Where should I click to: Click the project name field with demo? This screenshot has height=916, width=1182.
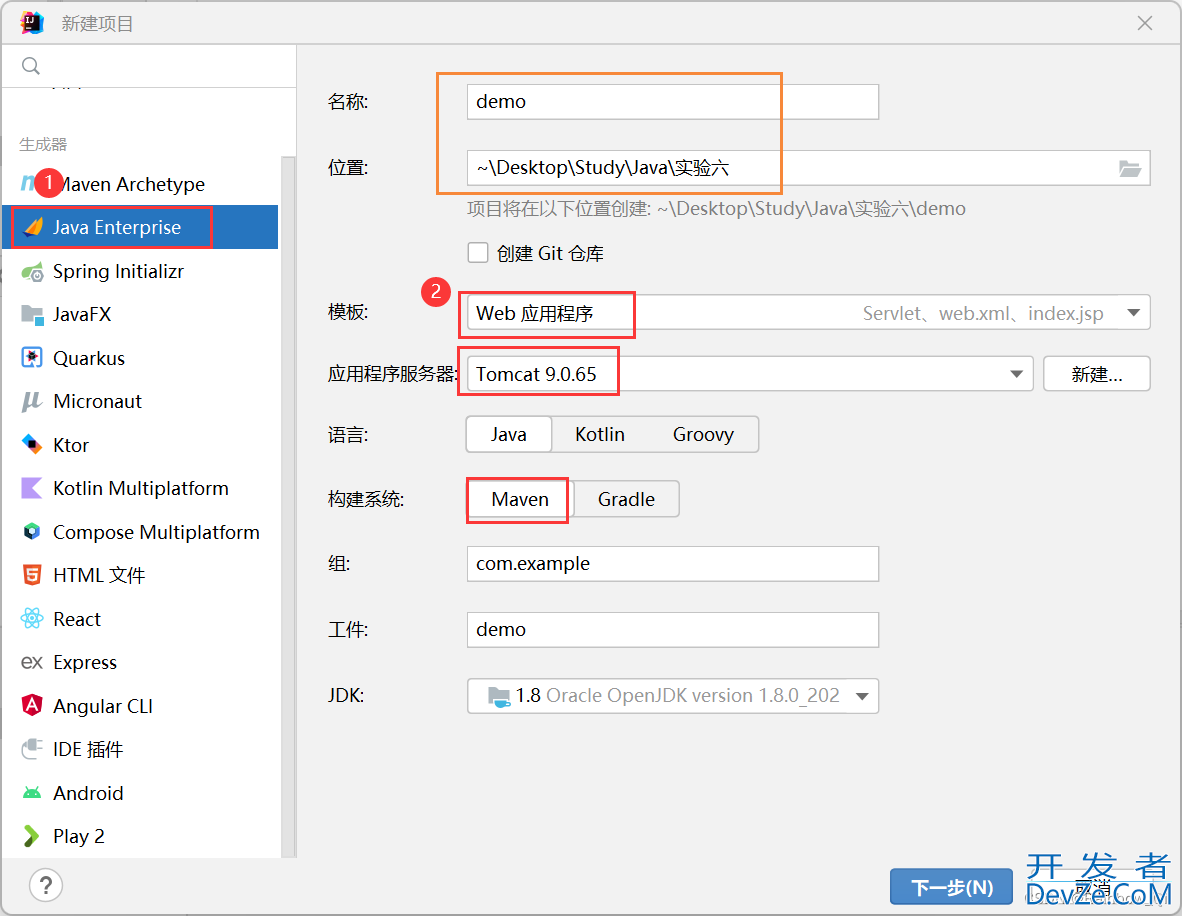(672, 102)
